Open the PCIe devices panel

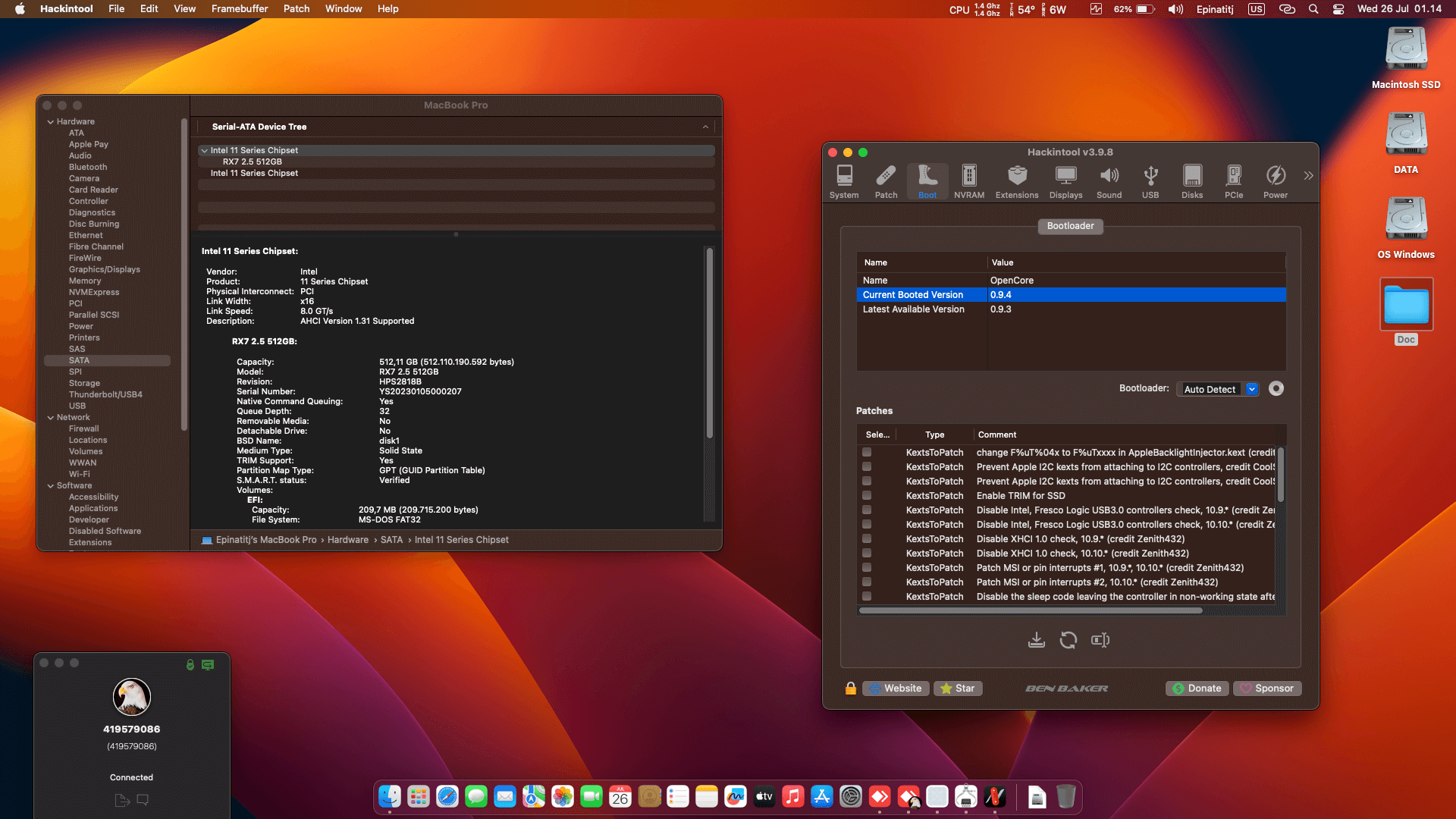[1234, 180]
